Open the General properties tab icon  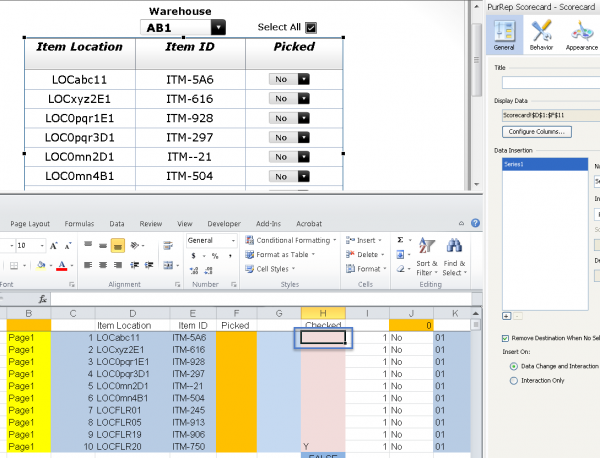pyautogui.click(x=504, y=35)
